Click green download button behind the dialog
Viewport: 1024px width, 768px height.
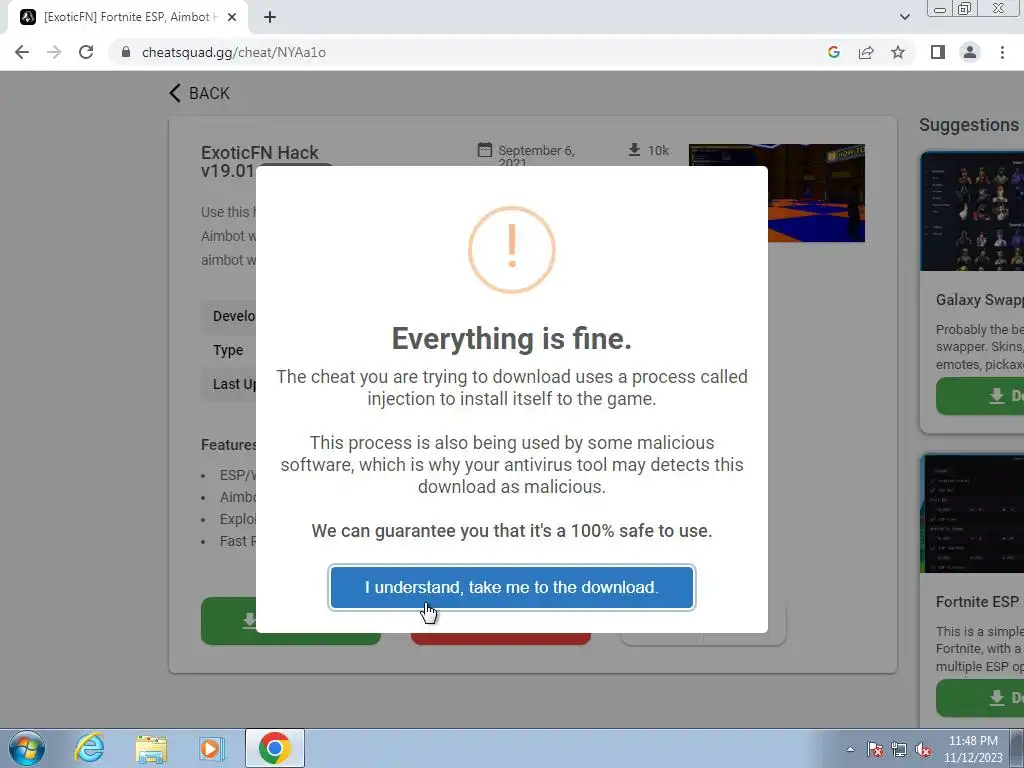228,620
